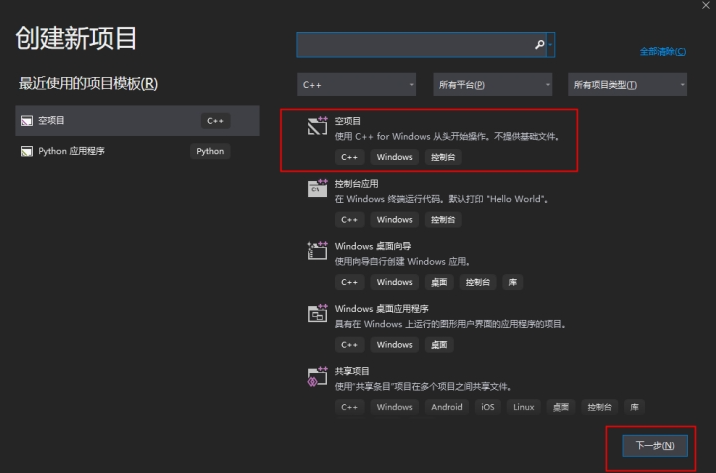
Task: Click the Python badge in recent templates
Action: coord(210,151)
